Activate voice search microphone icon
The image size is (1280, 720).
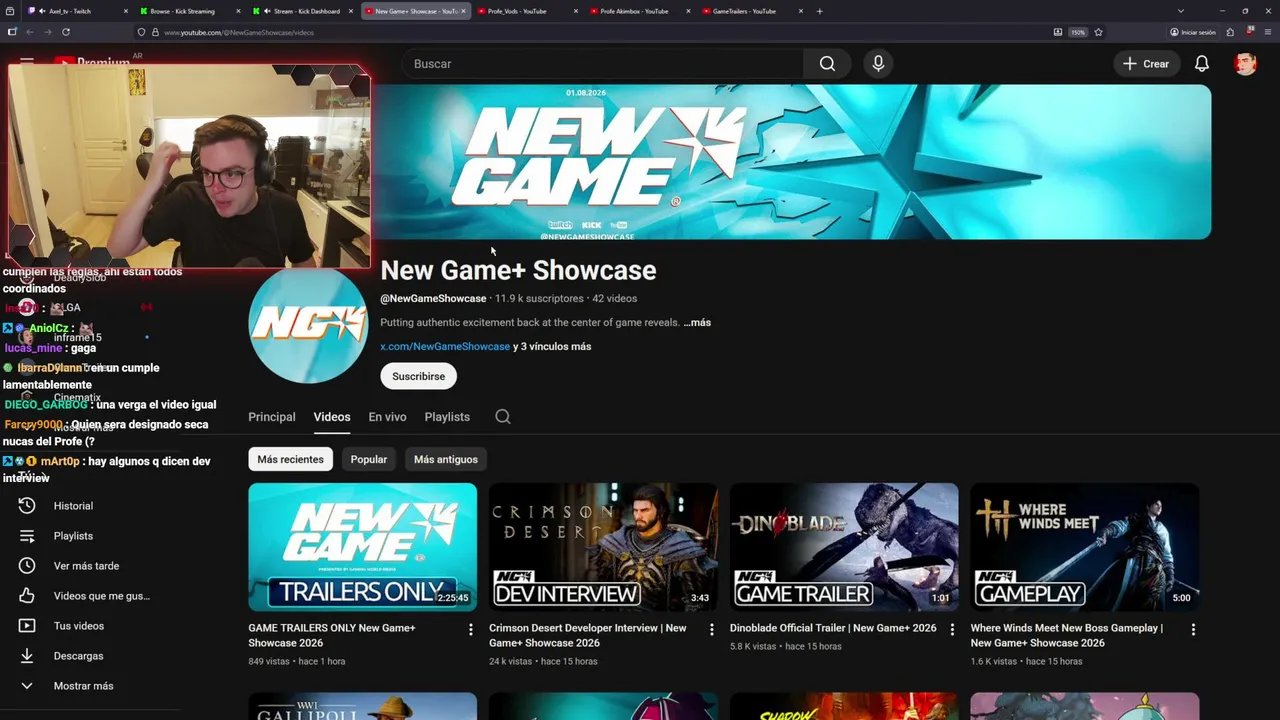tap(878, 64)
